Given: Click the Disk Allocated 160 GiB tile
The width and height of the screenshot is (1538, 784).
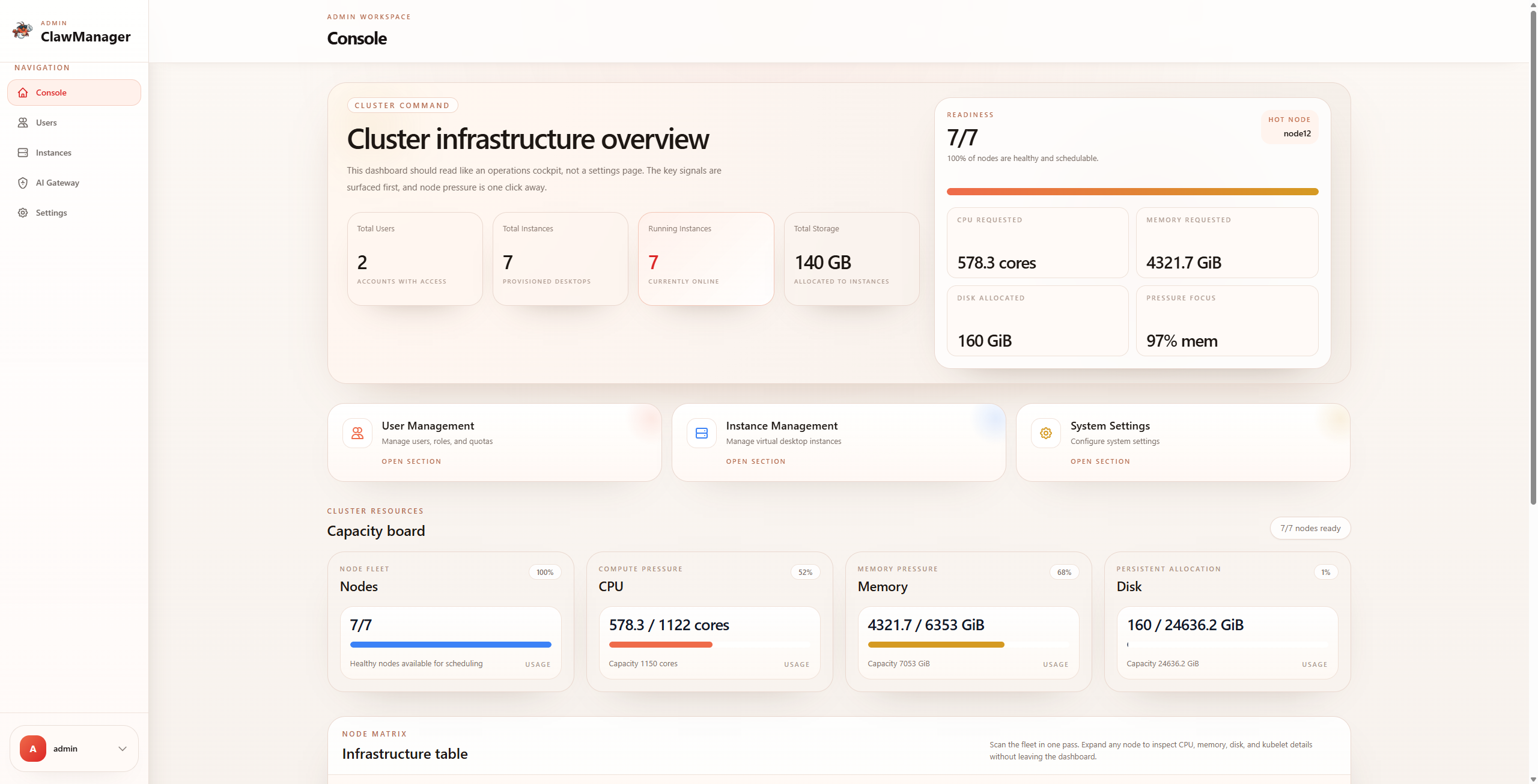Looking at the screenshot, I should (1038, 321).
